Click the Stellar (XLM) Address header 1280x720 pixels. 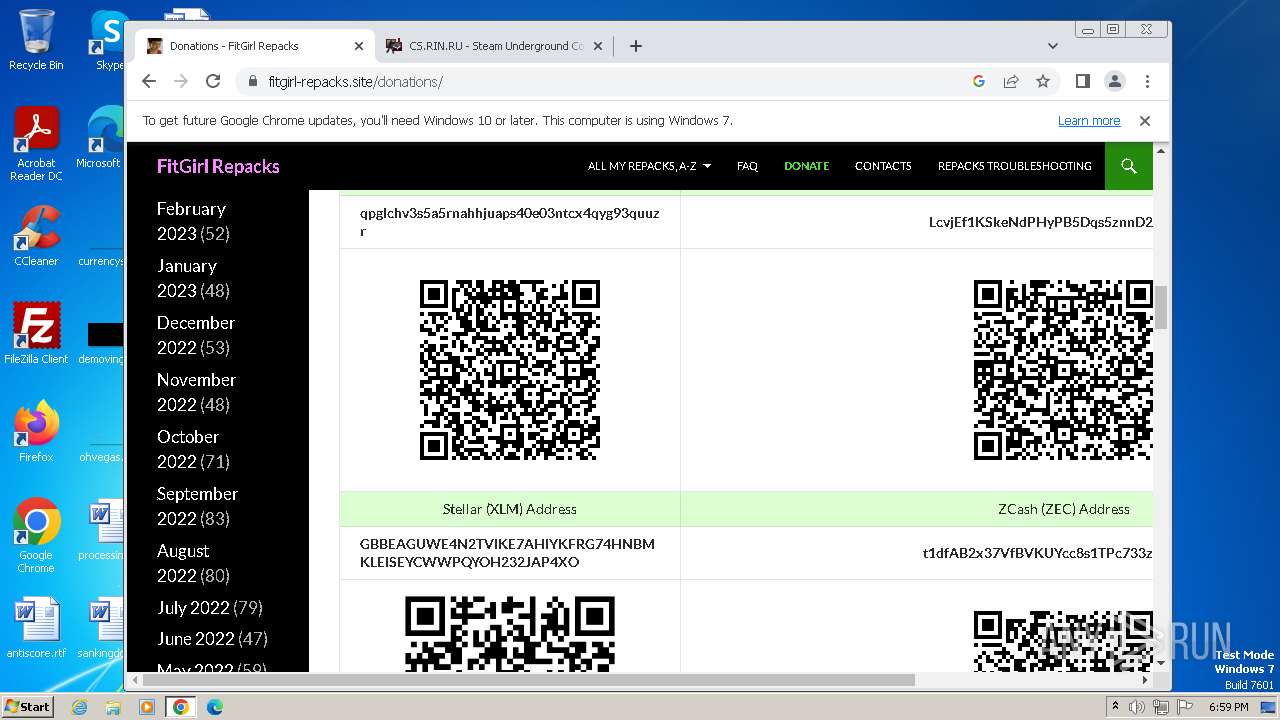(x=510, y=509)
